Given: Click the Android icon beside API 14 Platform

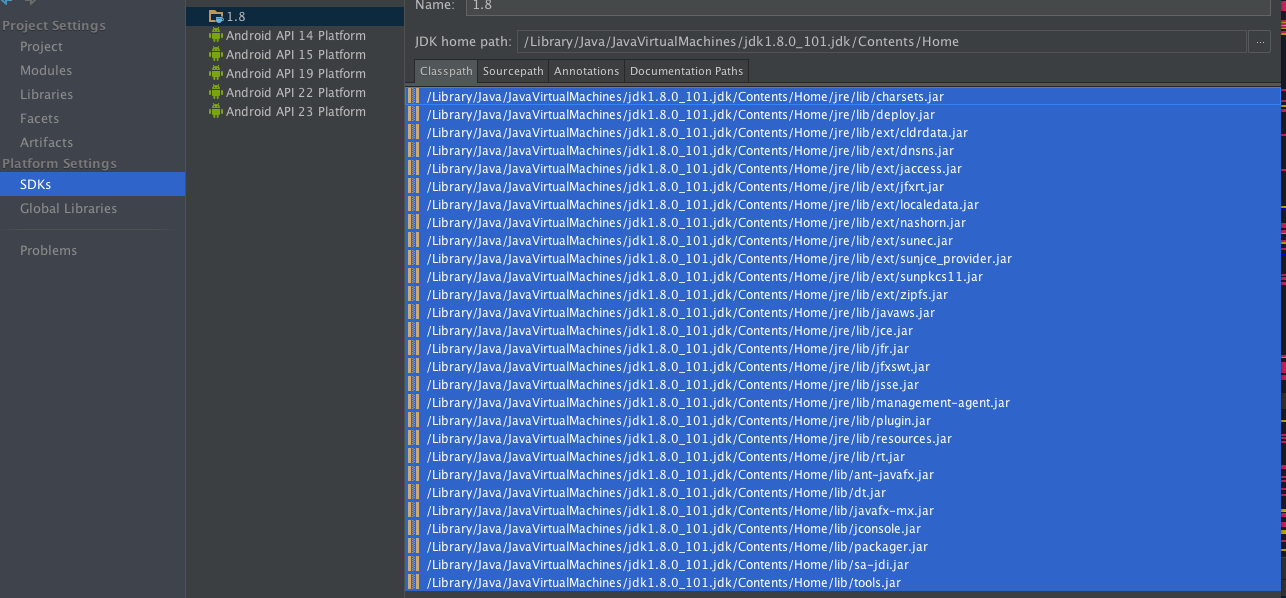Looking at the screenshot, I should 215,35.
